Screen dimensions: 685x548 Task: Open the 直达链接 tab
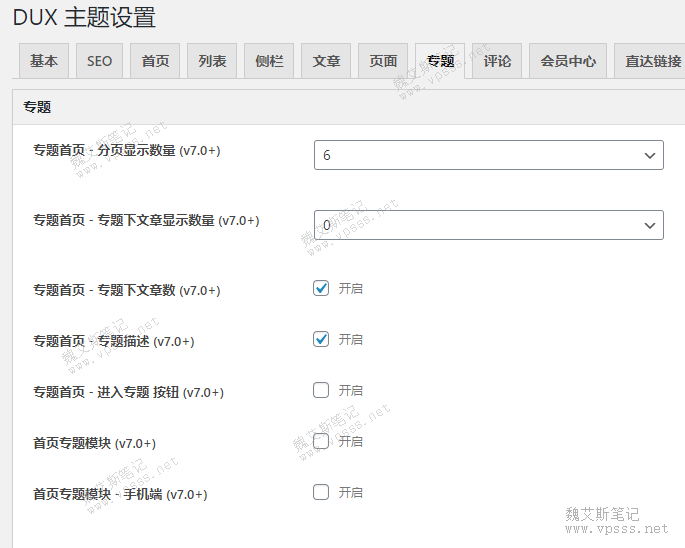(x=651, y=61)
